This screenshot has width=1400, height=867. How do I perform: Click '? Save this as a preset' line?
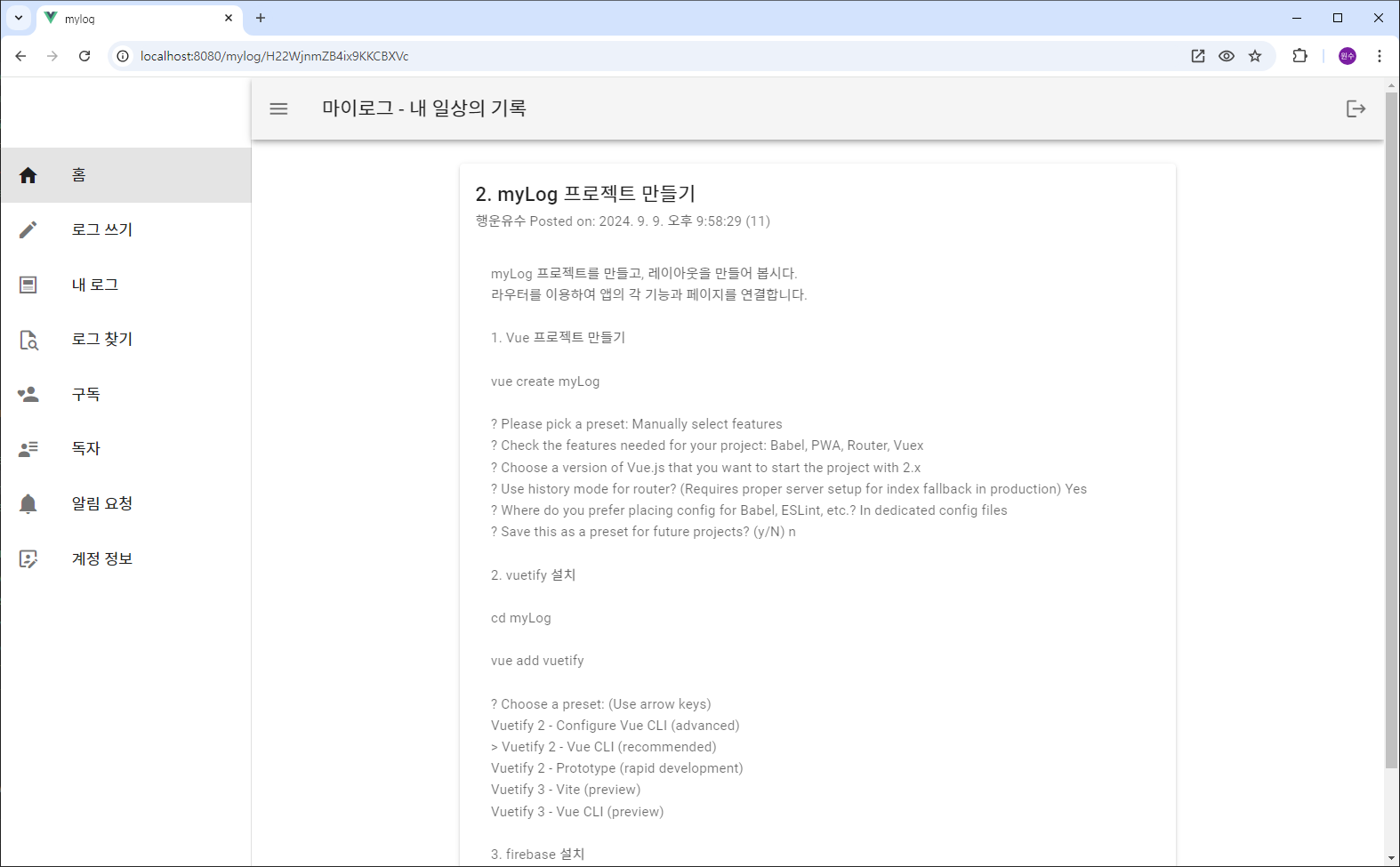pyautogui.click(x=644, y=532)
